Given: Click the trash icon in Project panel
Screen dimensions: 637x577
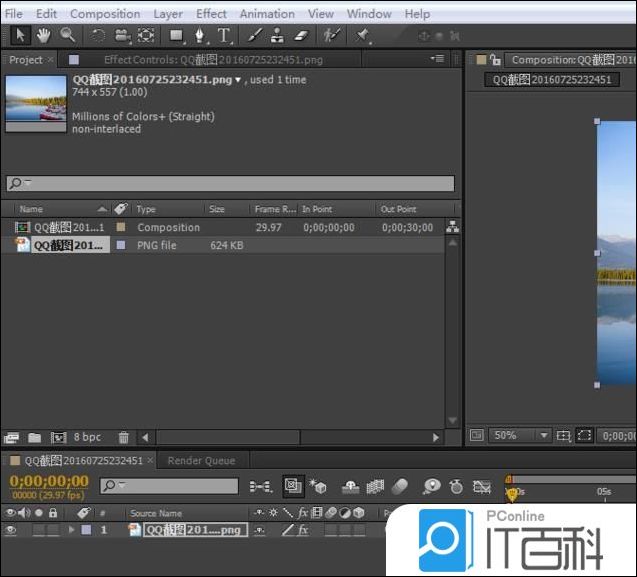Looking at the screenshot, I should tap(123, 437).
